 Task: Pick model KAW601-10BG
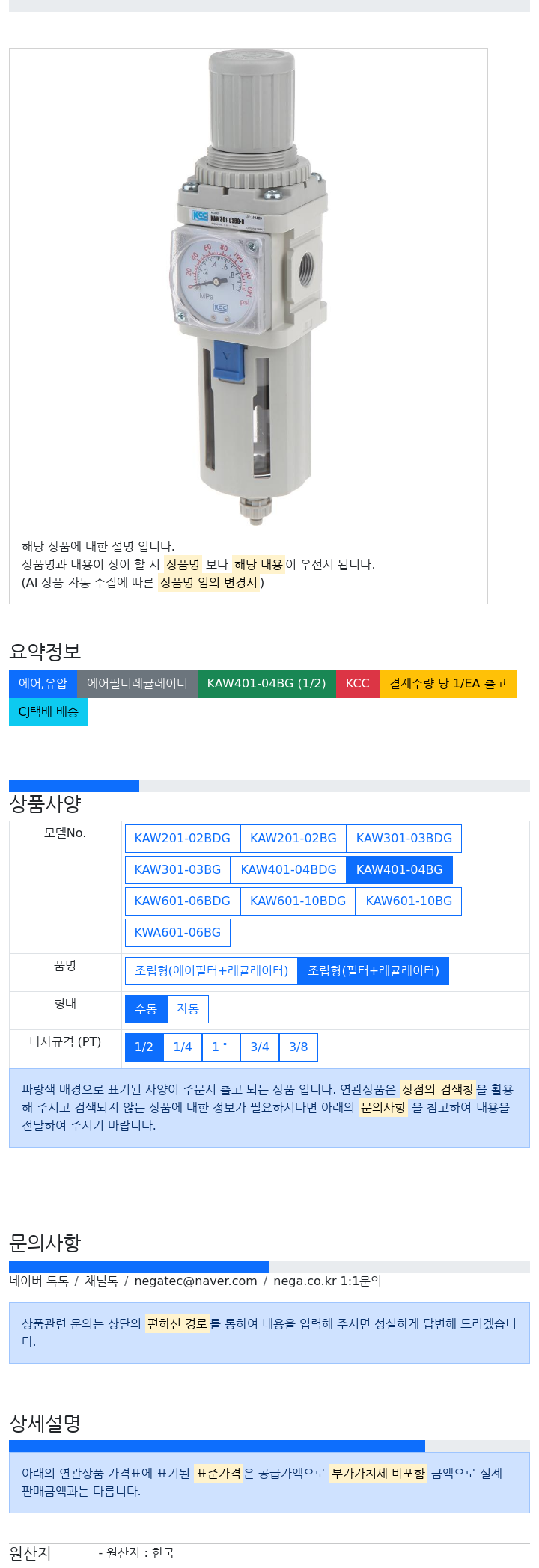(x=409, y=901)
